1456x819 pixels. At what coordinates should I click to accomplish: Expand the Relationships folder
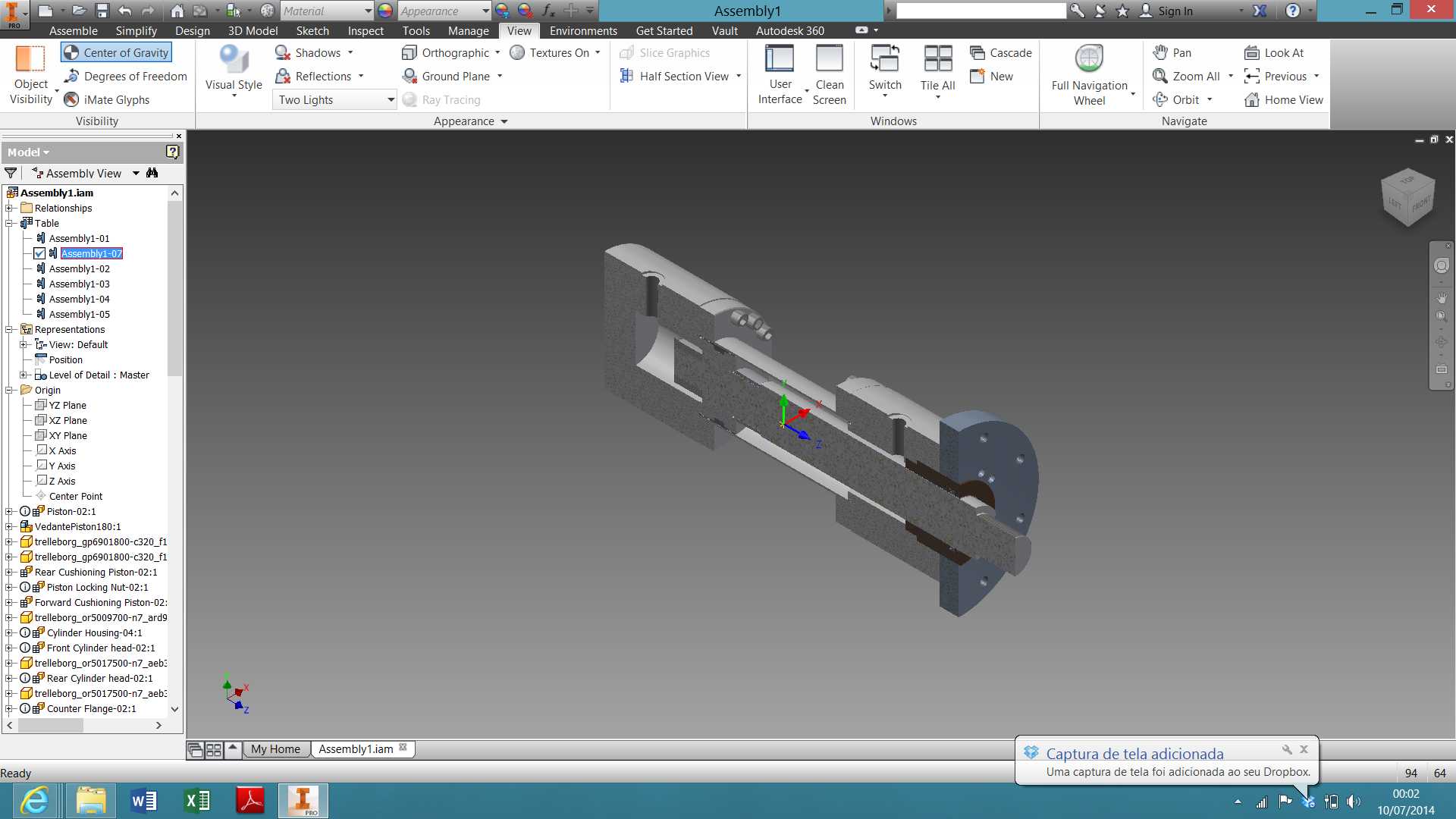click(9, 208)
